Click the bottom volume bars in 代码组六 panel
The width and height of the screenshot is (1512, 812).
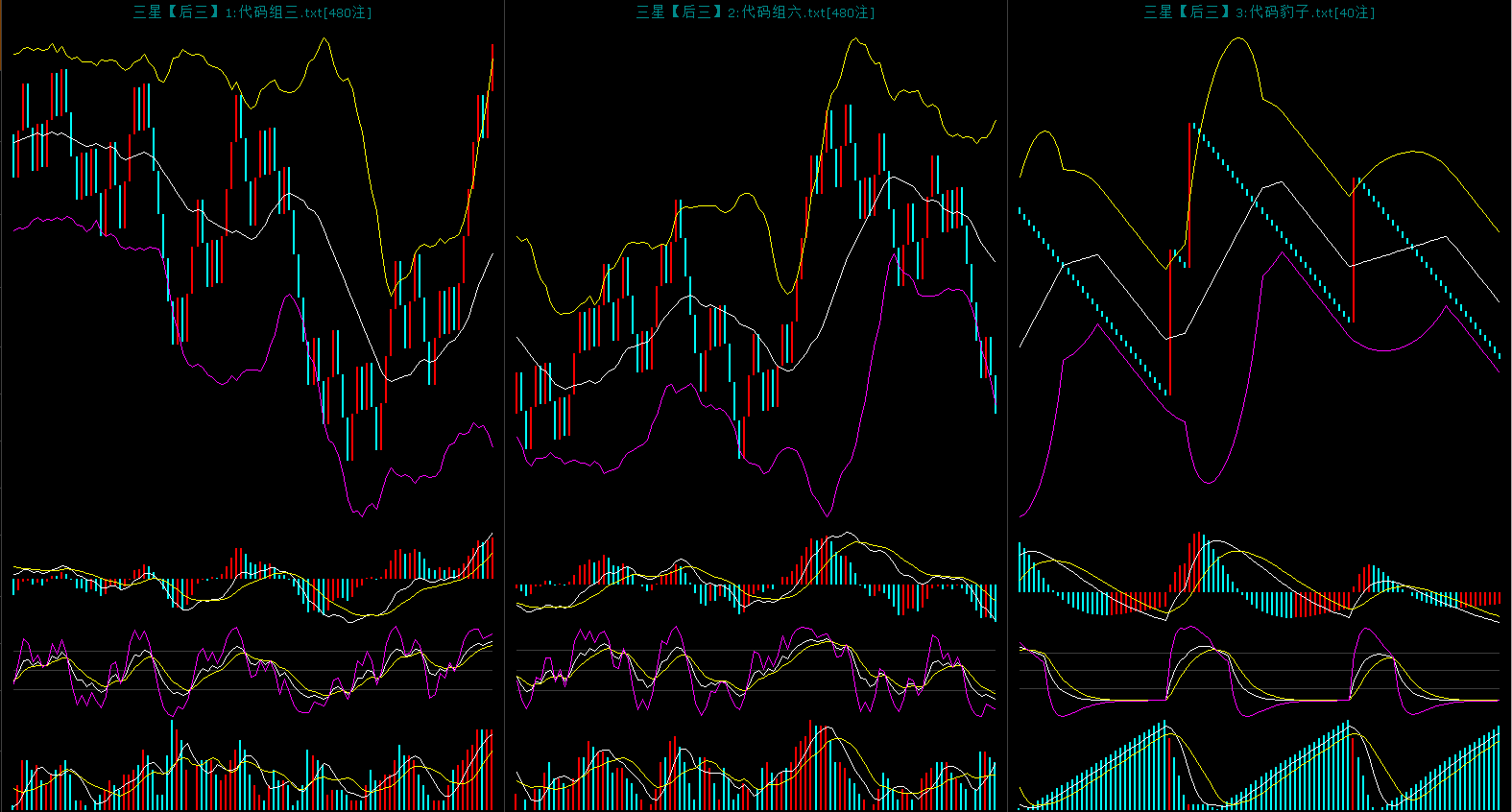(x=756, y=768)
